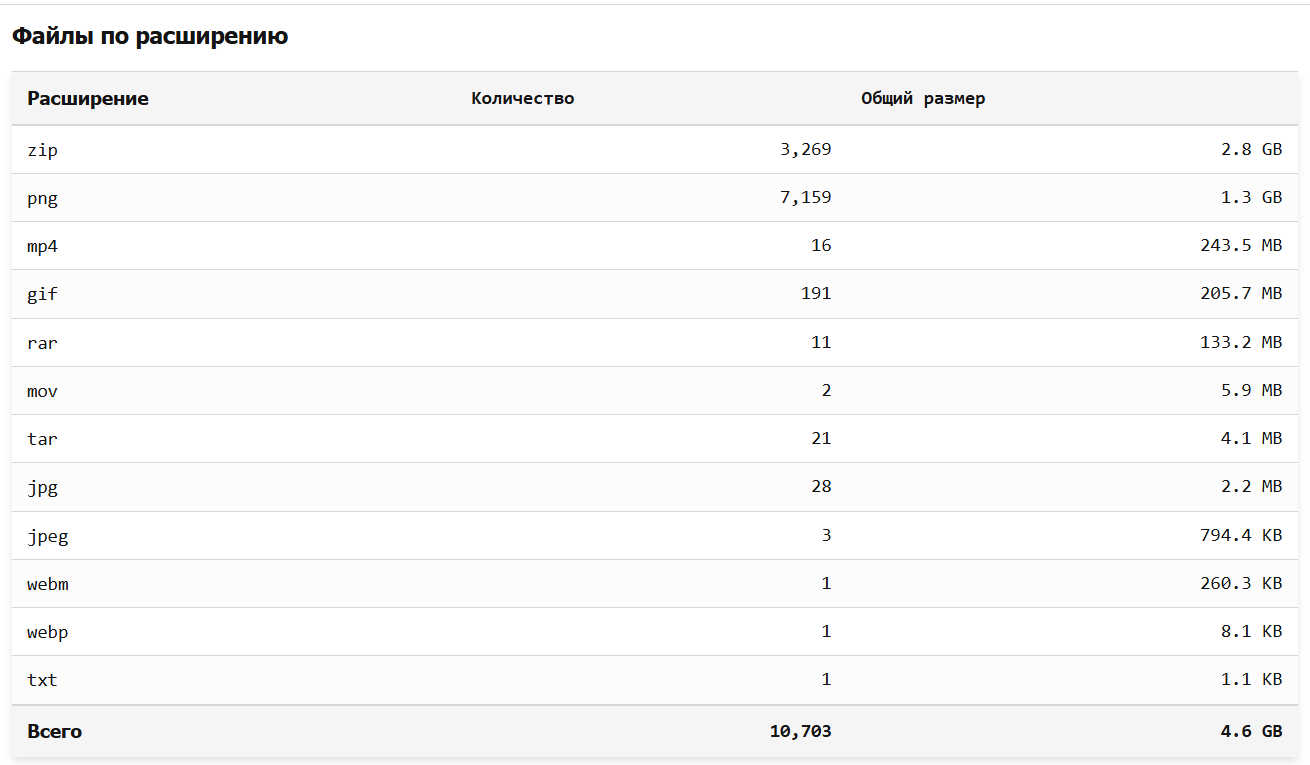Click the Общий размер column header
The height and width of the screenshot is (765, 1310).
[923, 99]
